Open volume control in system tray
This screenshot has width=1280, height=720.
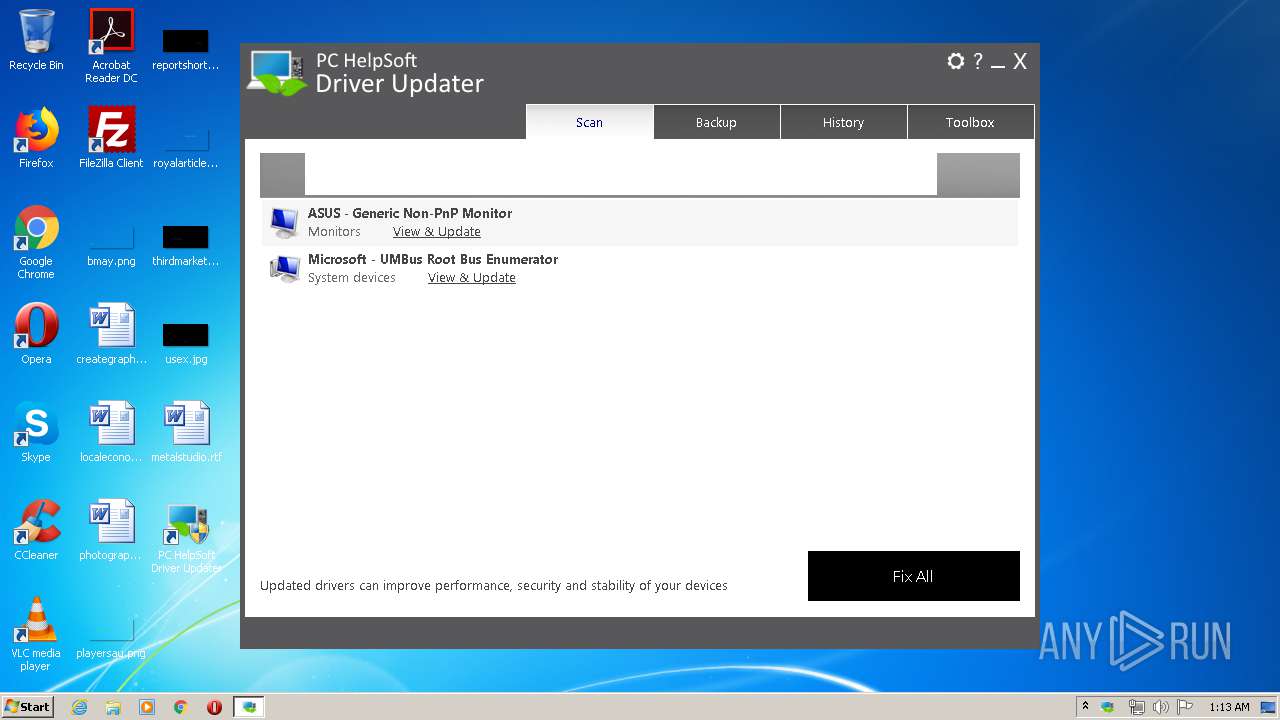pos(1160,707)
